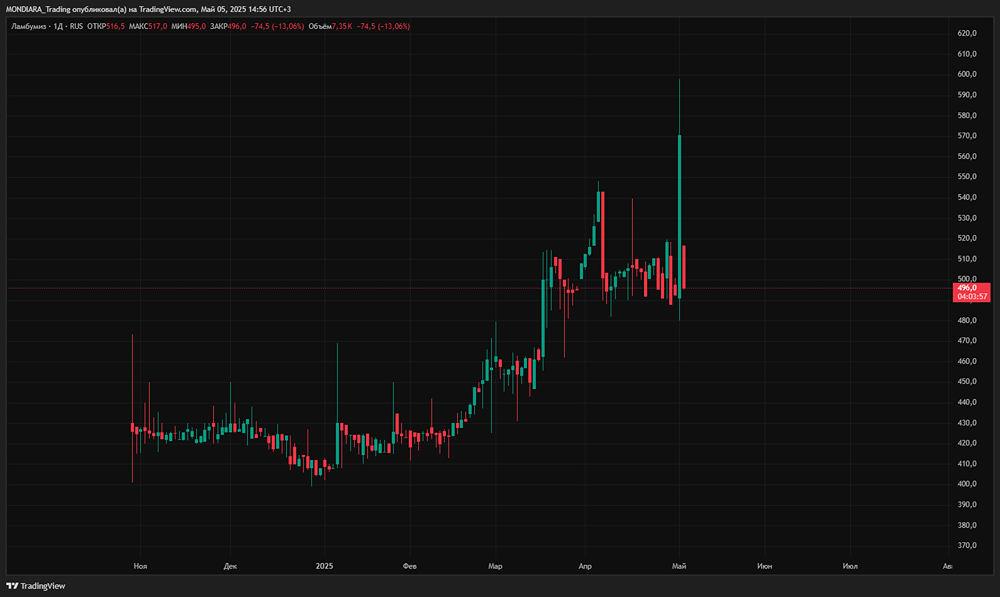This screenshot has height=597, width=1000.
Task: Click the 'Ноя' time axis label
Action: point(140,566)
